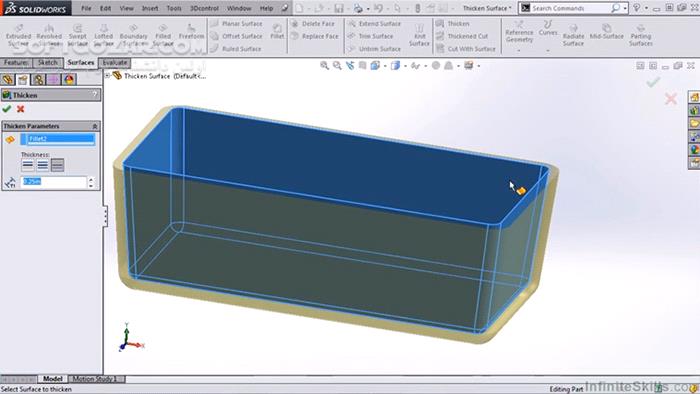
Task: Expand Thicken Surface flyout tree
Action: pyautogui.click(x=108, y=76)
